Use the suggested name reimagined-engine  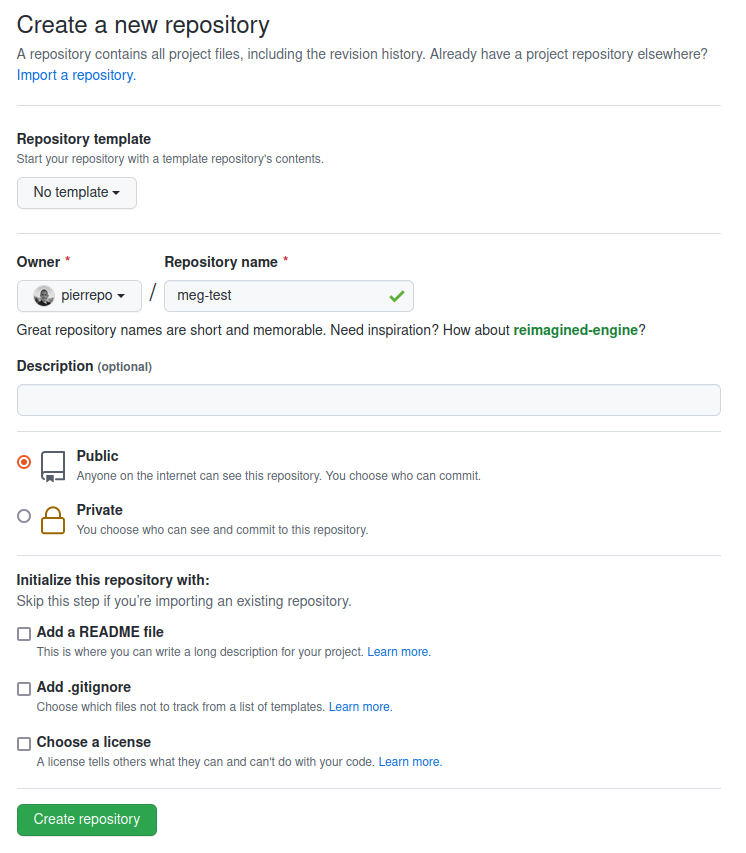pyautogui.click(x=575, y=330)
